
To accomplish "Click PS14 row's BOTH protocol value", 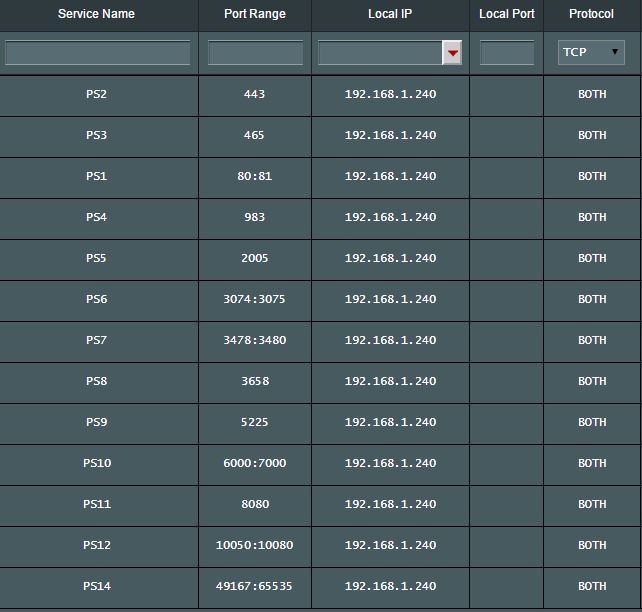I will (x=592, y=586).
